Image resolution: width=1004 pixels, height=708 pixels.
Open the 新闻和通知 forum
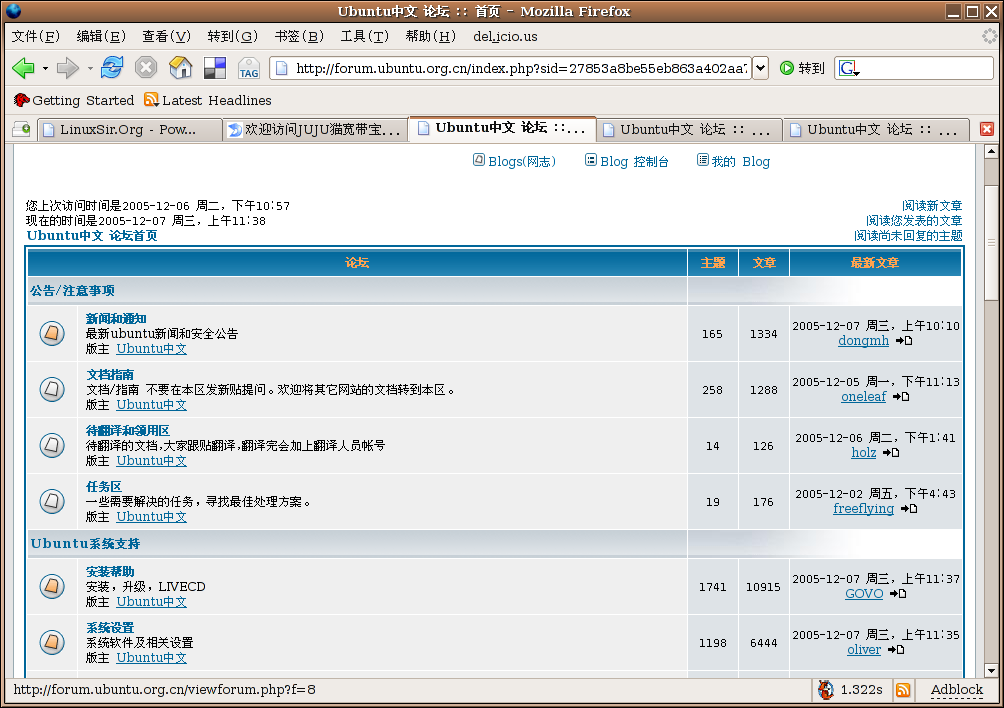pyautogui.click(x=116, y=318)
